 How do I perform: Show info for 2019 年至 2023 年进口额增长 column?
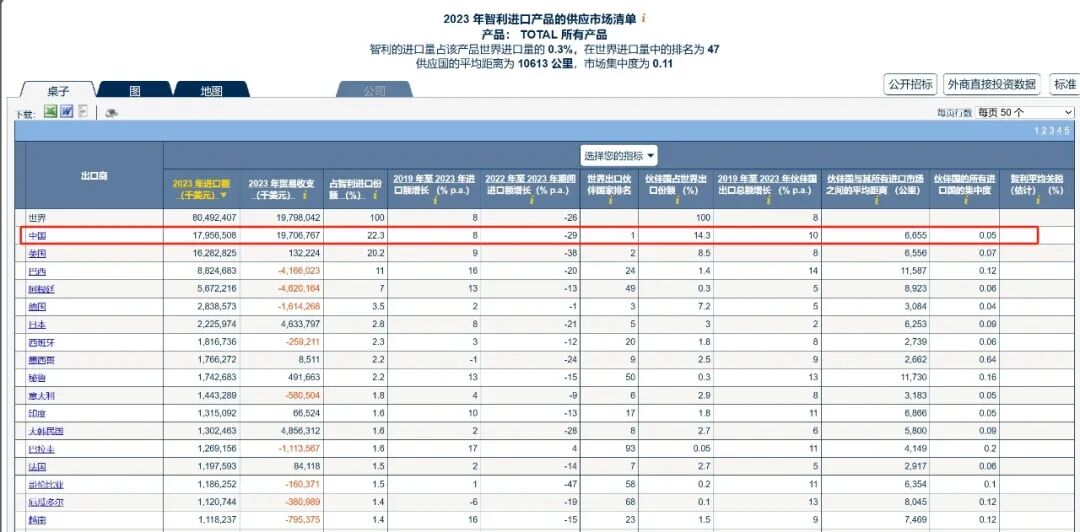435,200
